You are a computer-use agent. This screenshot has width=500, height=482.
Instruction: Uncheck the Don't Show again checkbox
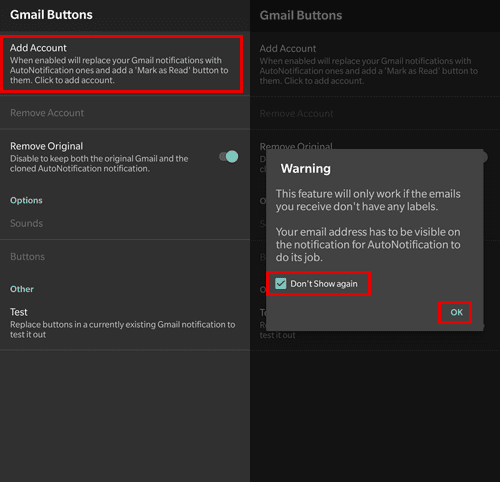coord(281,284)
